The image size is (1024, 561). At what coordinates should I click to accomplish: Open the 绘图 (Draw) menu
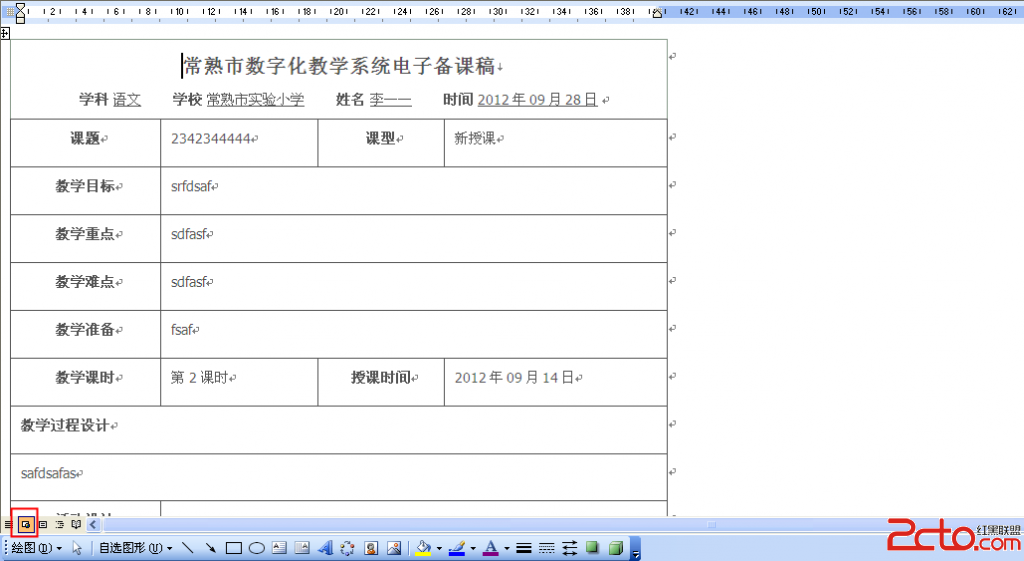(x=37, y=548)
